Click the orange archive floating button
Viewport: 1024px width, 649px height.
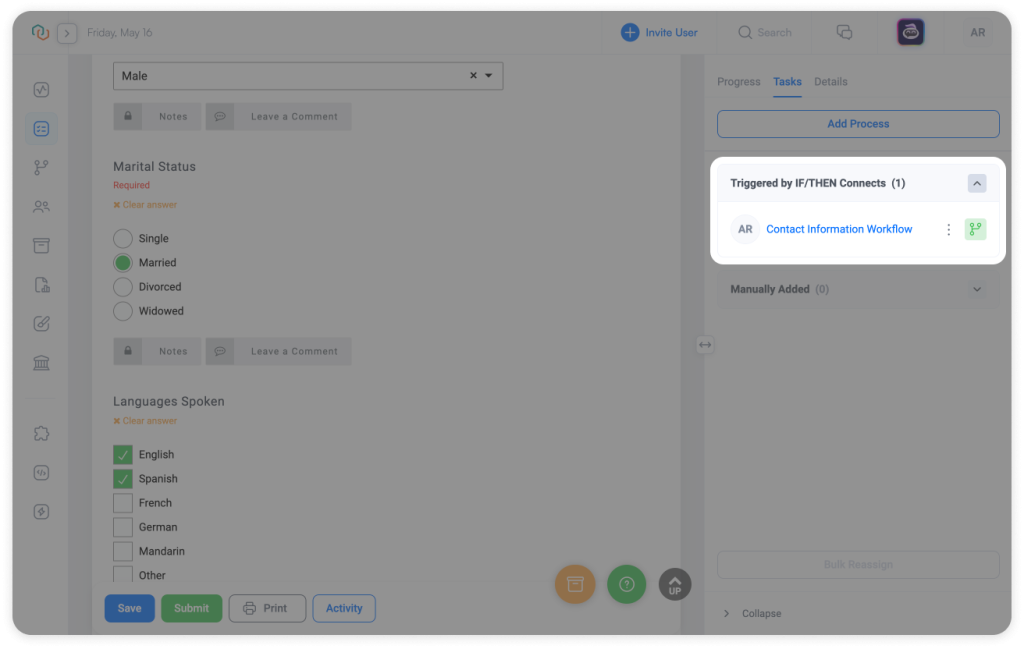(575, 584)
